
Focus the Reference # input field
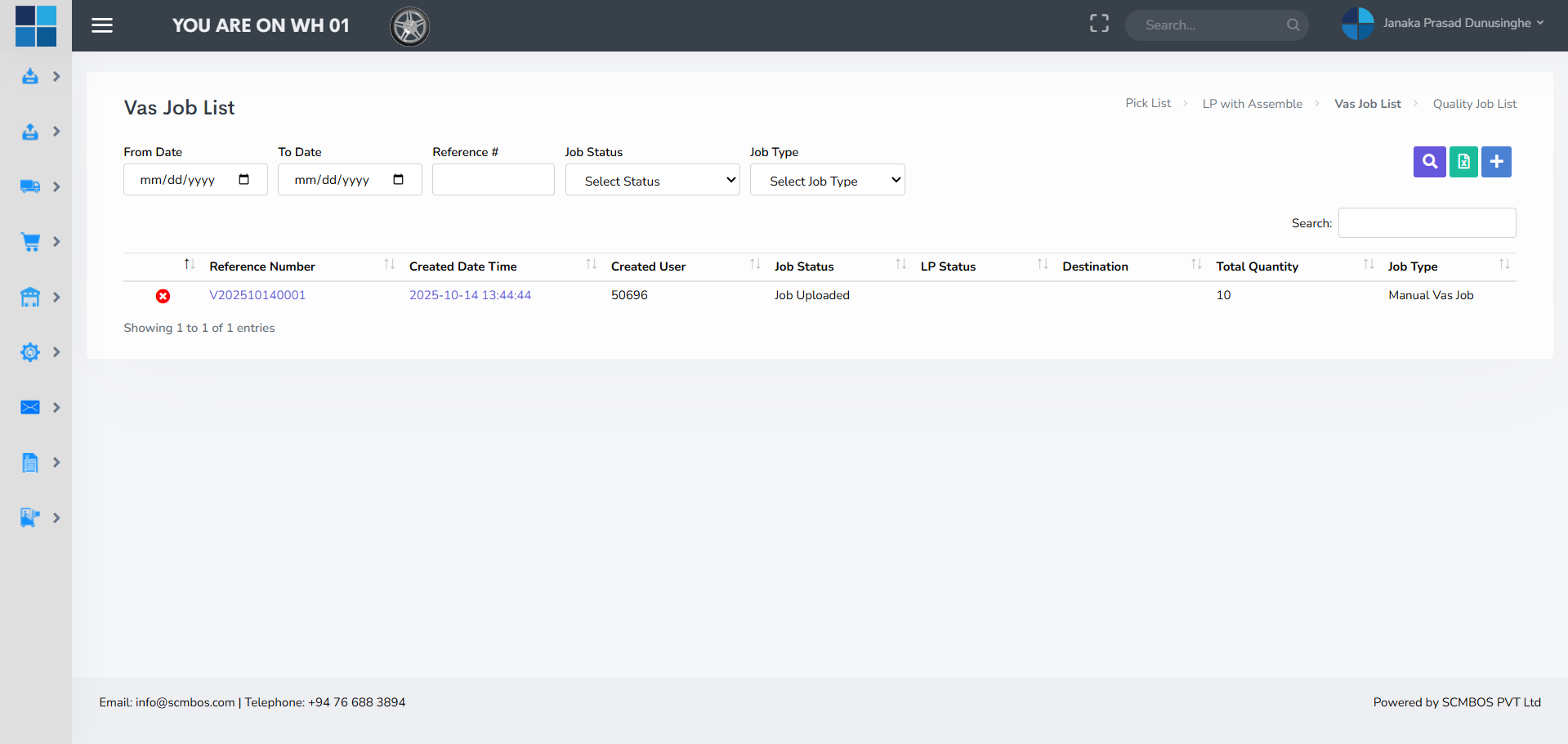pyautogui.click(x=494, y=180)
